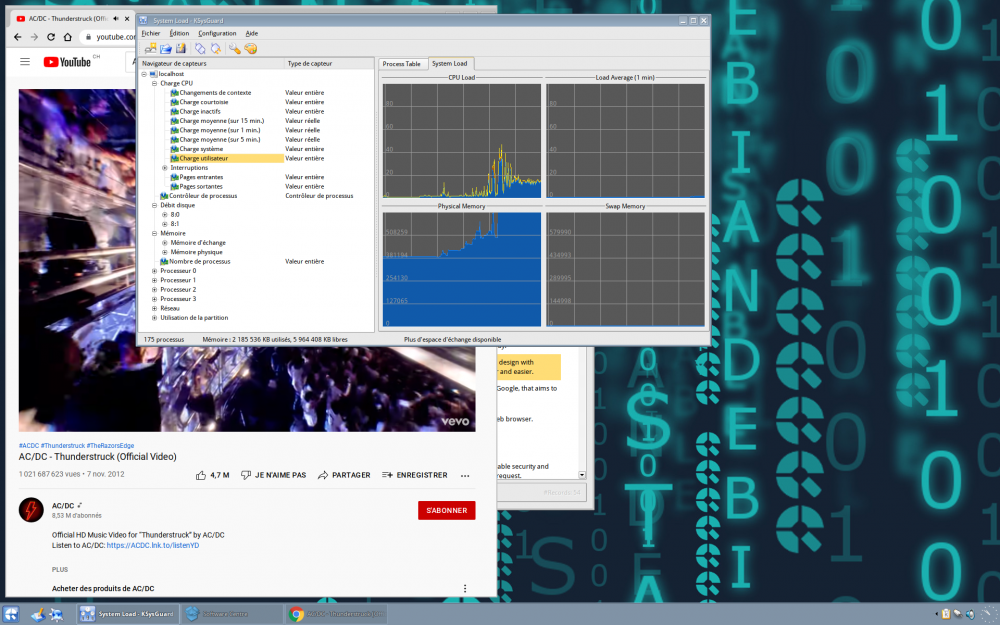1000x625 pixels.
Task: Click the red S'ABONNER button
Action: [446, 510]
